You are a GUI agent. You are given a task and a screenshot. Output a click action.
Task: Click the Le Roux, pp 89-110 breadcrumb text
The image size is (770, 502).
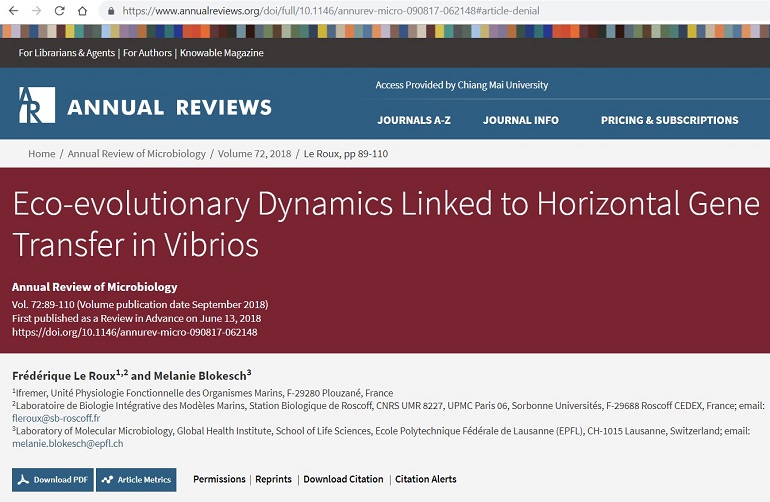click(346, 154)
